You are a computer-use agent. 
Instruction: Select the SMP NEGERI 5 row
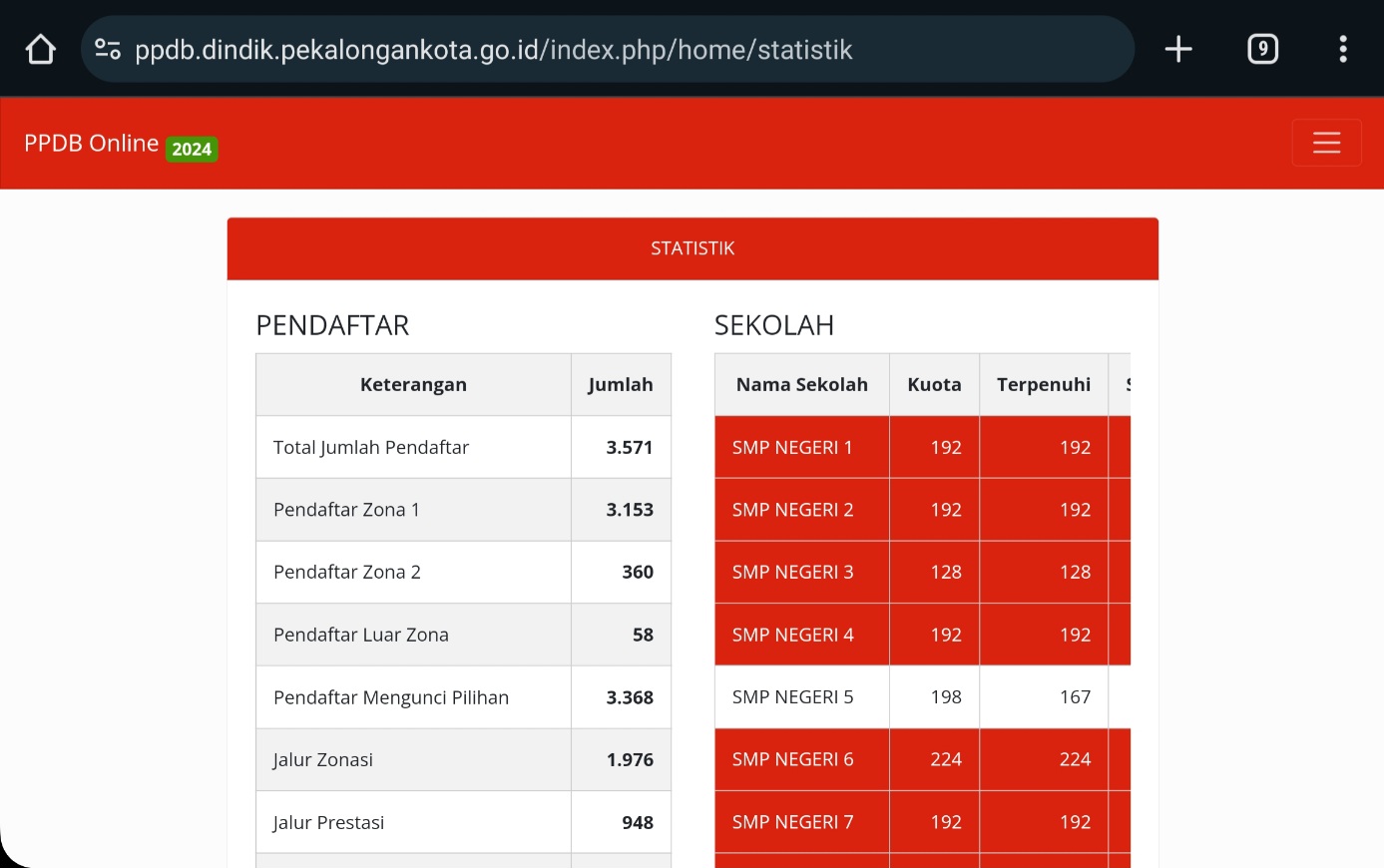tap(923, 697)
